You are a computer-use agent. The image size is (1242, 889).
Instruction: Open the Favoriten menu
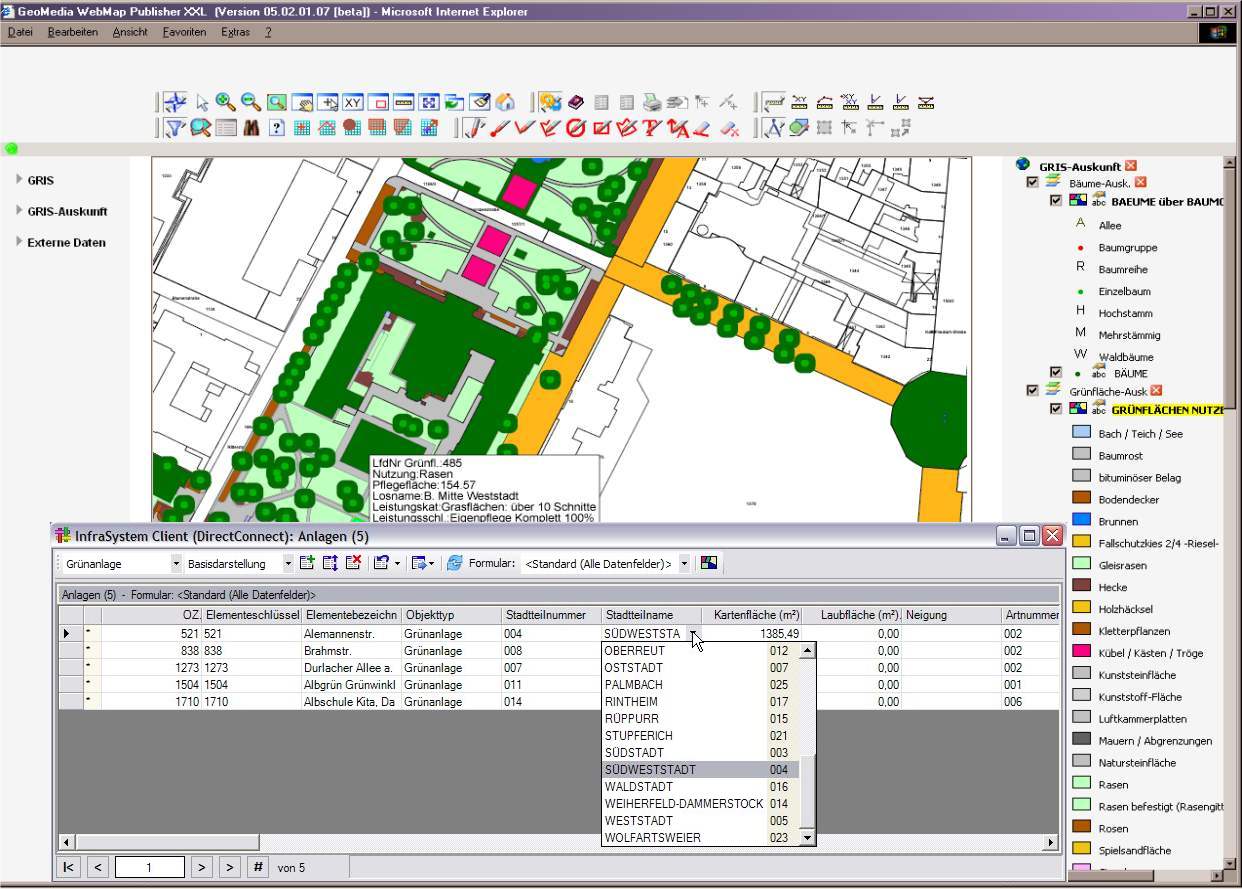pyautogui.click(x=184, y=32)
